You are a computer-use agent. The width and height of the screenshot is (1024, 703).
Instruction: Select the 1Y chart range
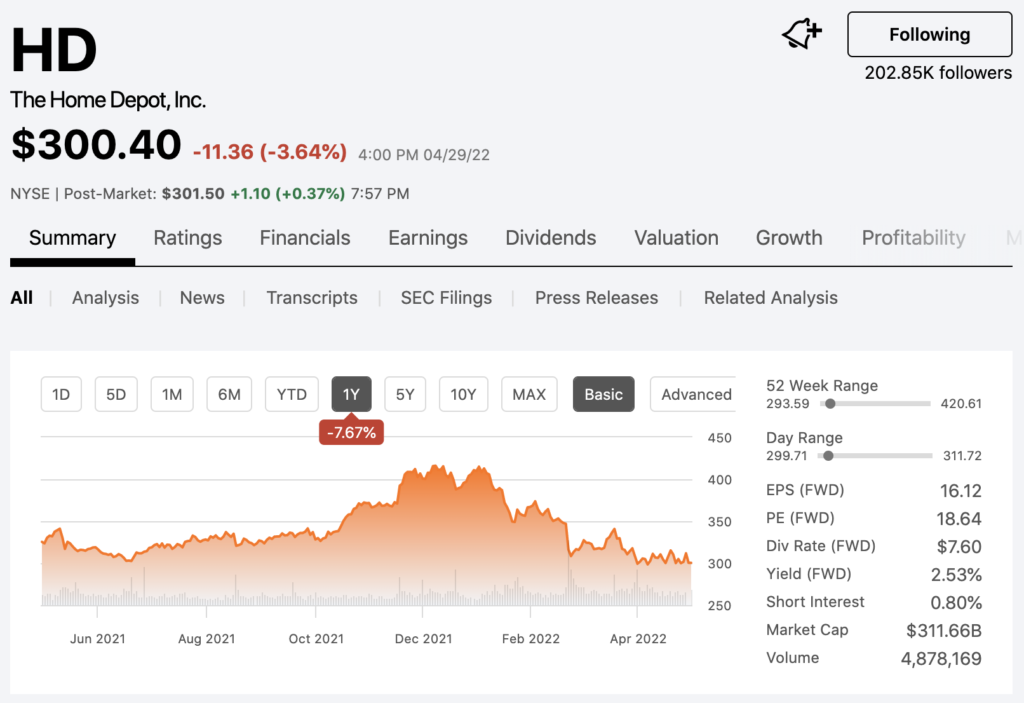point(351,394)
